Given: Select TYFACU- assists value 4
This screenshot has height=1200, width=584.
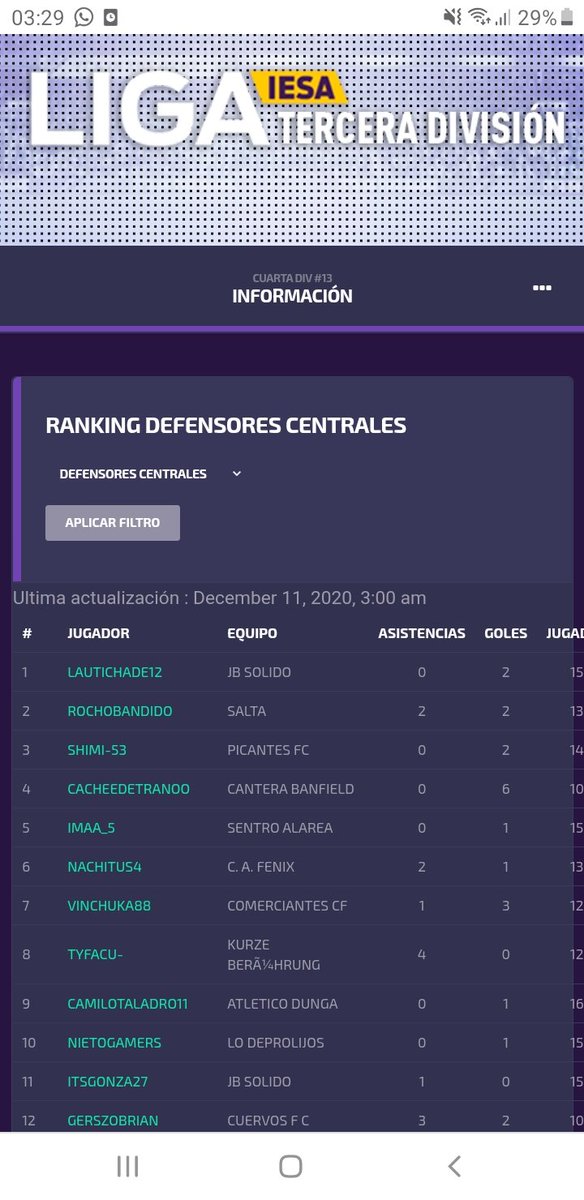Looking at the screenshot, I should pos(422,955).
